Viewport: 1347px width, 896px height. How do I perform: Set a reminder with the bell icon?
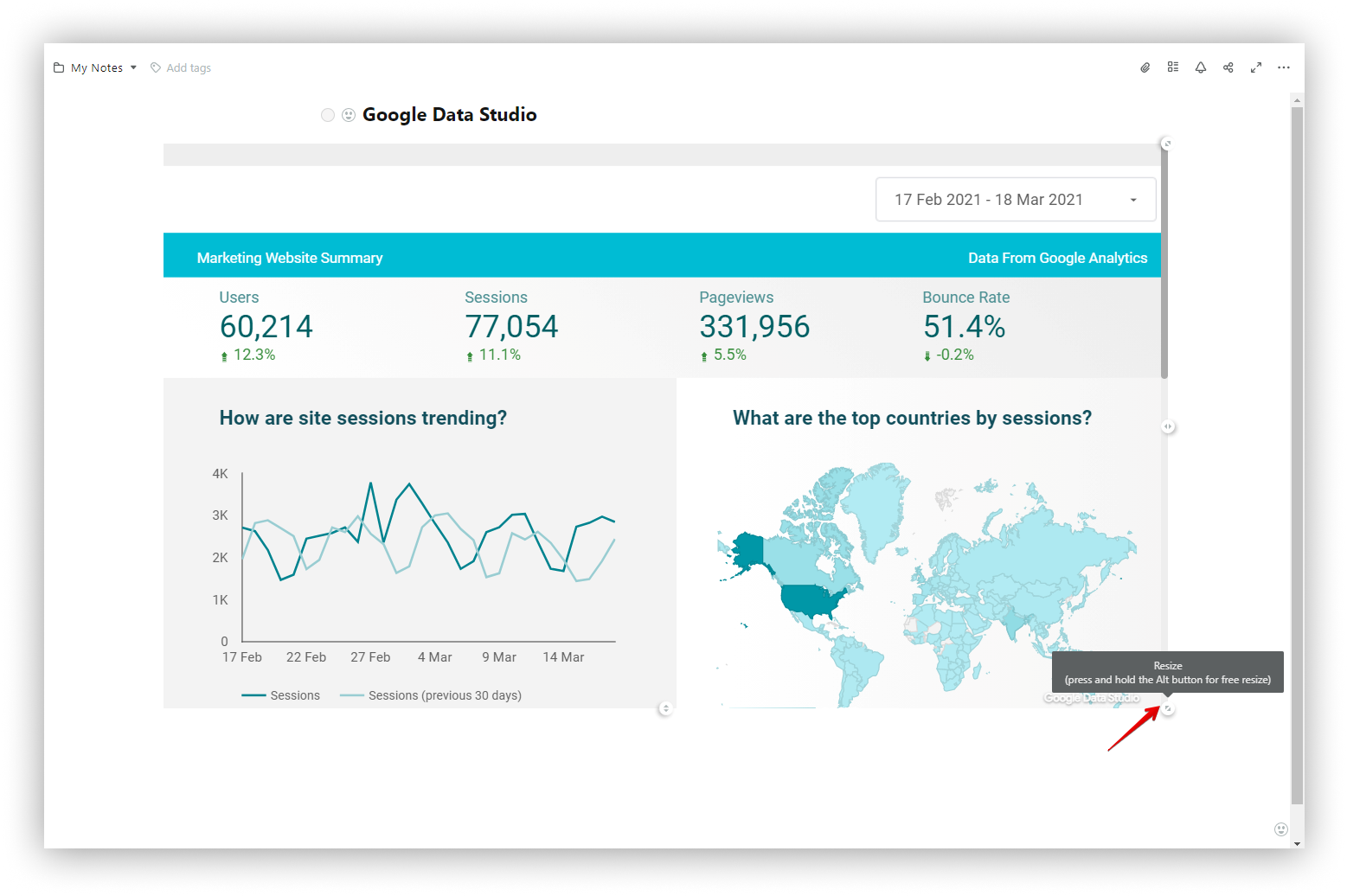[1200, 67]
